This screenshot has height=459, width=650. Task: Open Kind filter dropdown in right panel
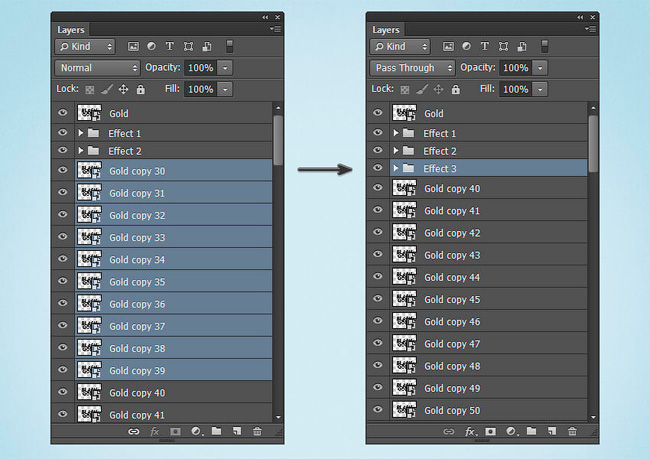(x=400, y=46)
